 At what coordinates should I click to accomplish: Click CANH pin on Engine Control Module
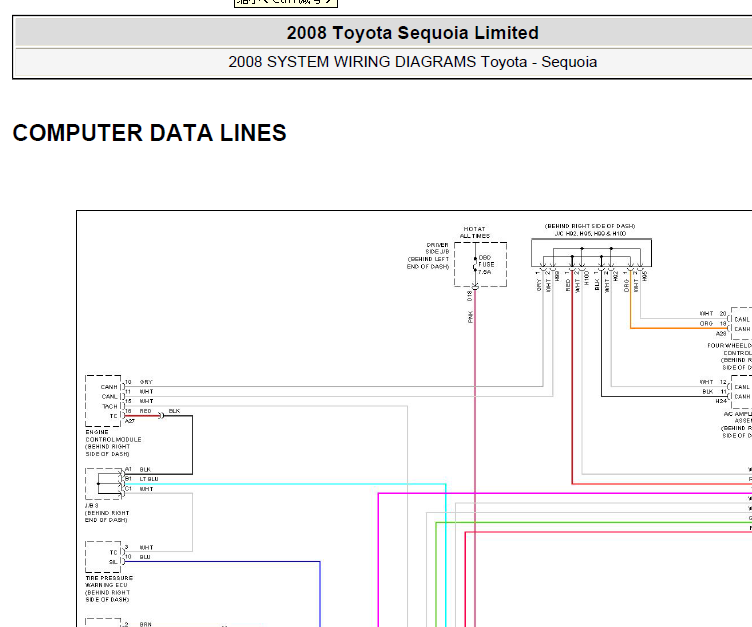(109, 387)
